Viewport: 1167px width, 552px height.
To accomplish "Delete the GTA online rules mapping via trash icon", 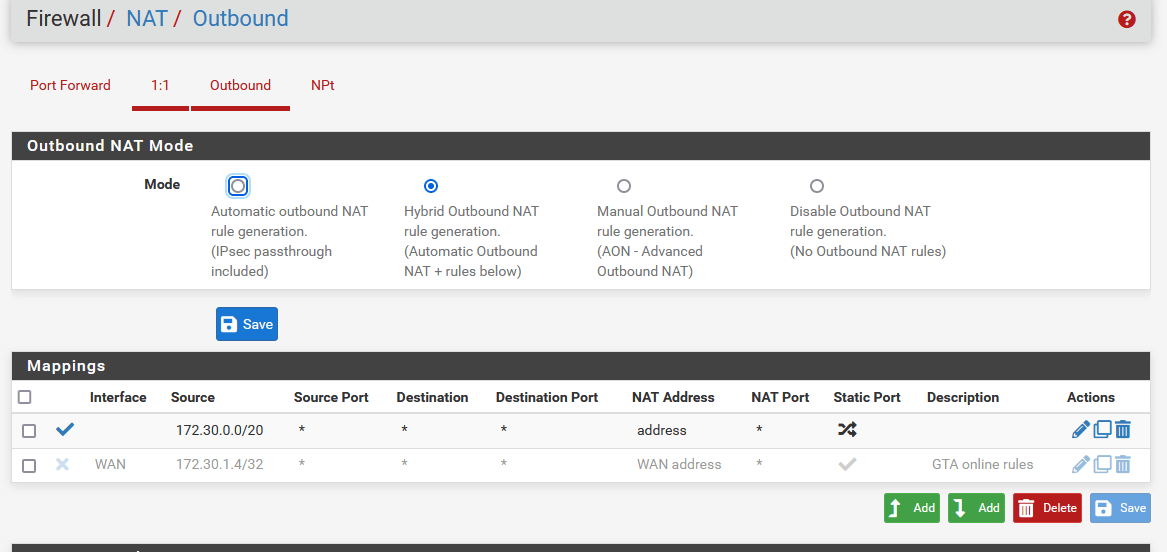I will [1123, 464].
